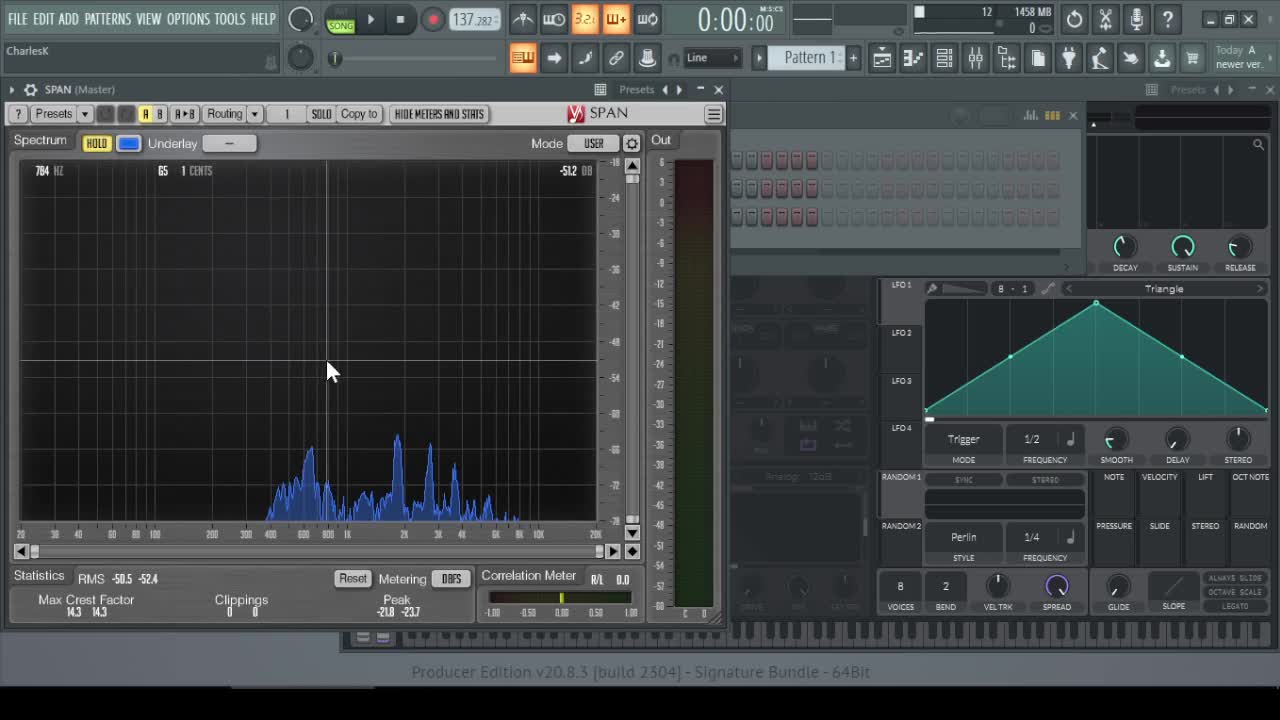Open SPAN hamburger menu icon
Viewport: 1280px width, 720px height.
tap(713, 114)
